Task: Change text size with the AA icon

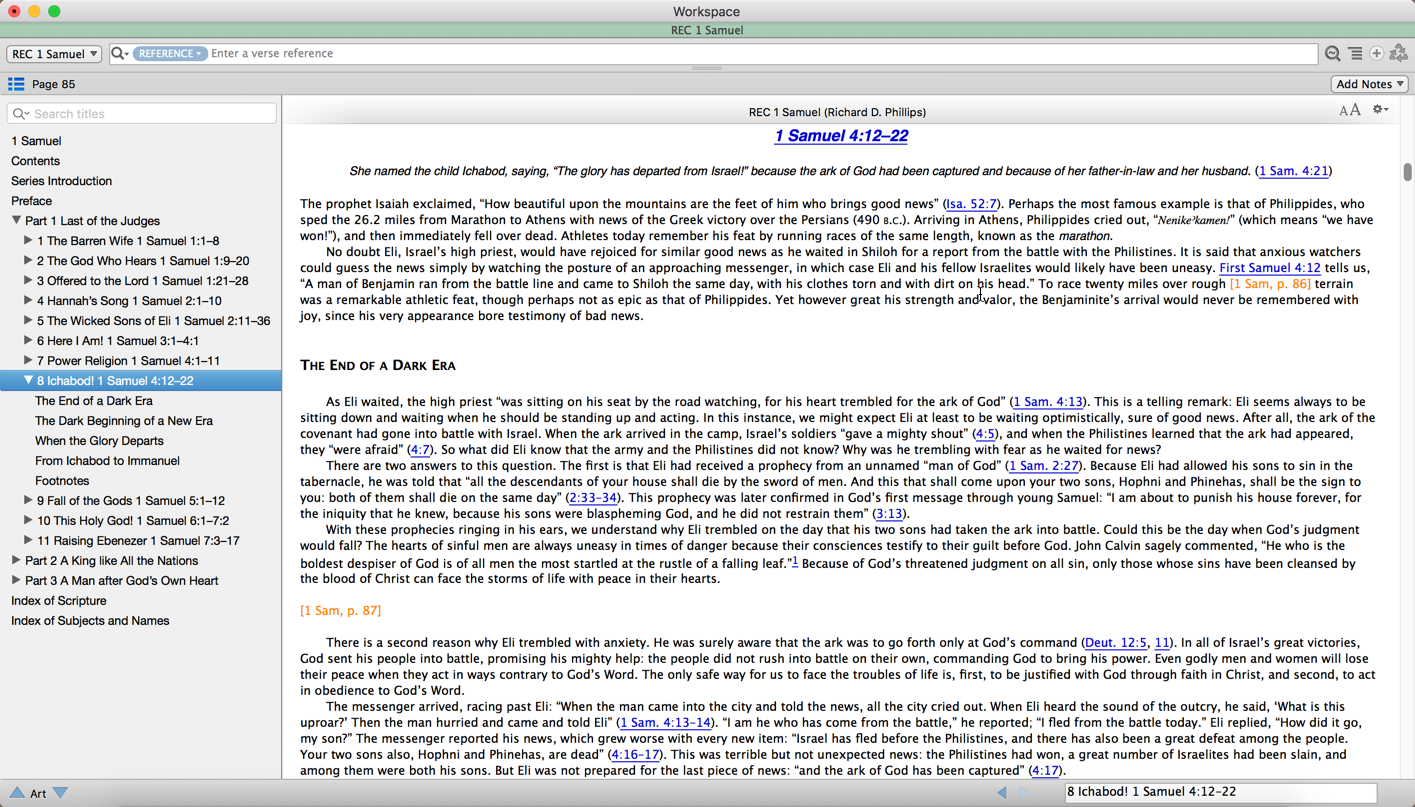Action: (x=1350, y=110)
